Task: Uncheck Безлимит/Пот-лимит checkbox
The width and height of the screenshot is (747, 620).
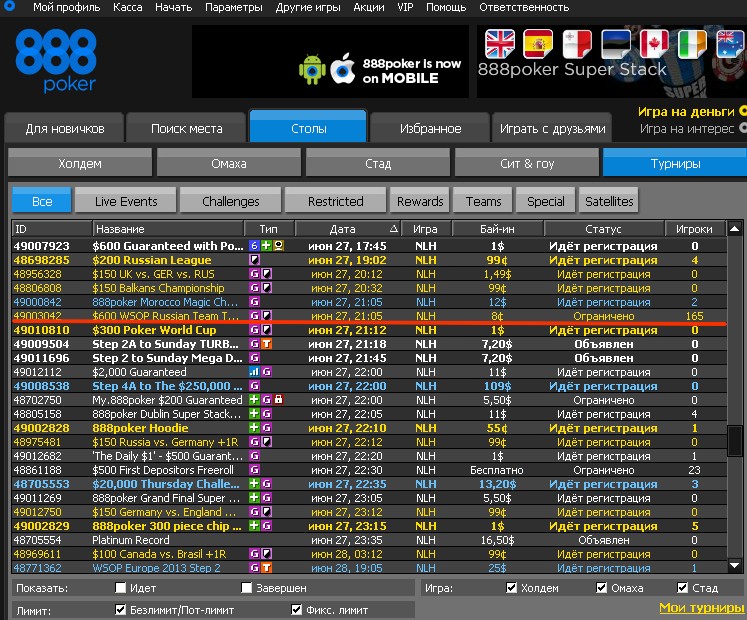Action: click(x=121, y=610)
